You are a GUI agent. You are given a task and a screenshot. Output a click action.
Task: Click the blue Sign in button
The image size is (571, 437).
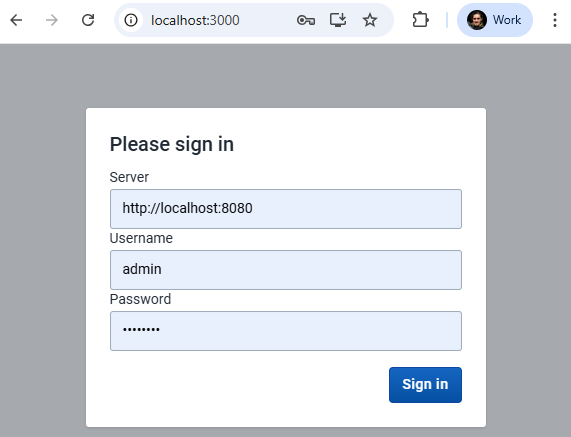[425, 385]
